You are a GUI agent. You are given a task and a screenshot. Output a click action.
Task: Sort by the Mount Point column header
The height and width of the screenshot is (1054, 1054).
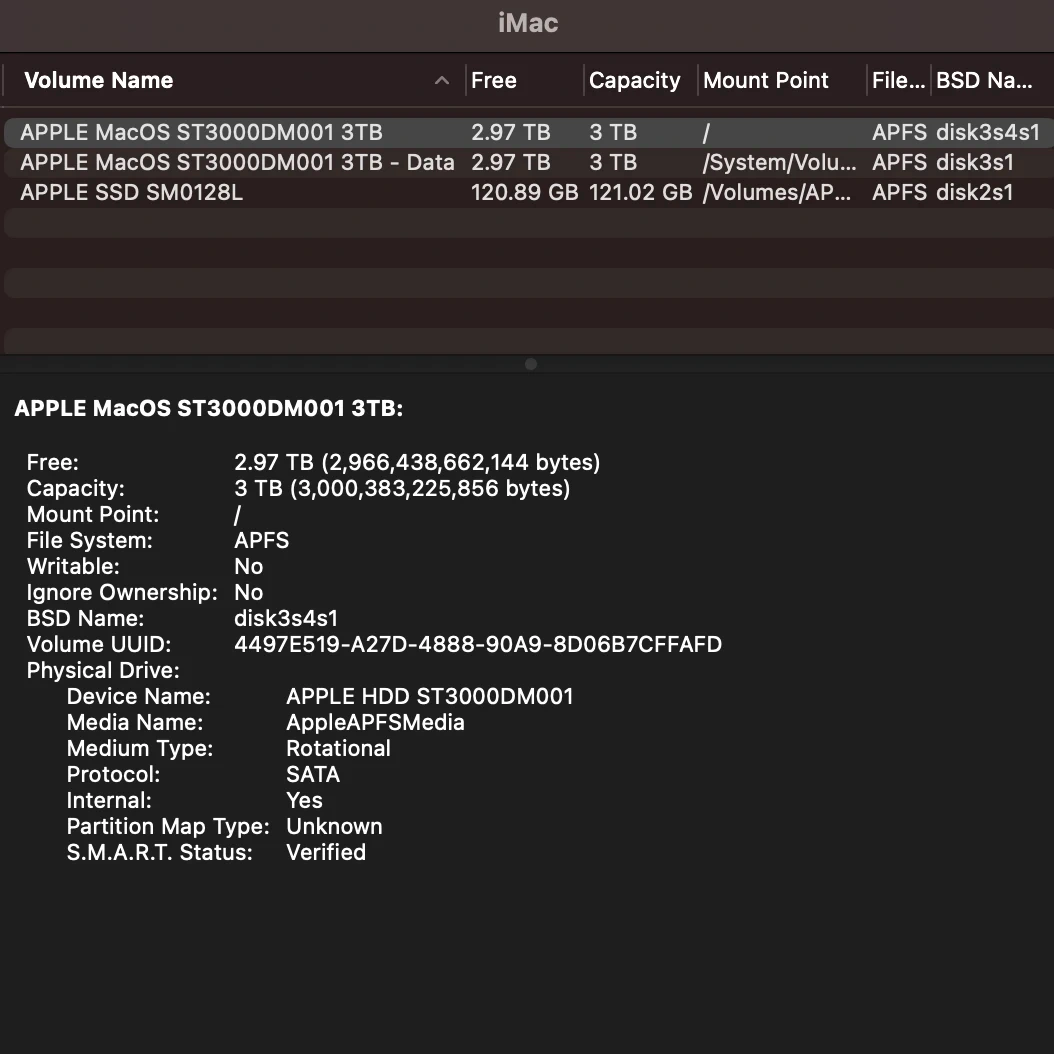[766, 81]
